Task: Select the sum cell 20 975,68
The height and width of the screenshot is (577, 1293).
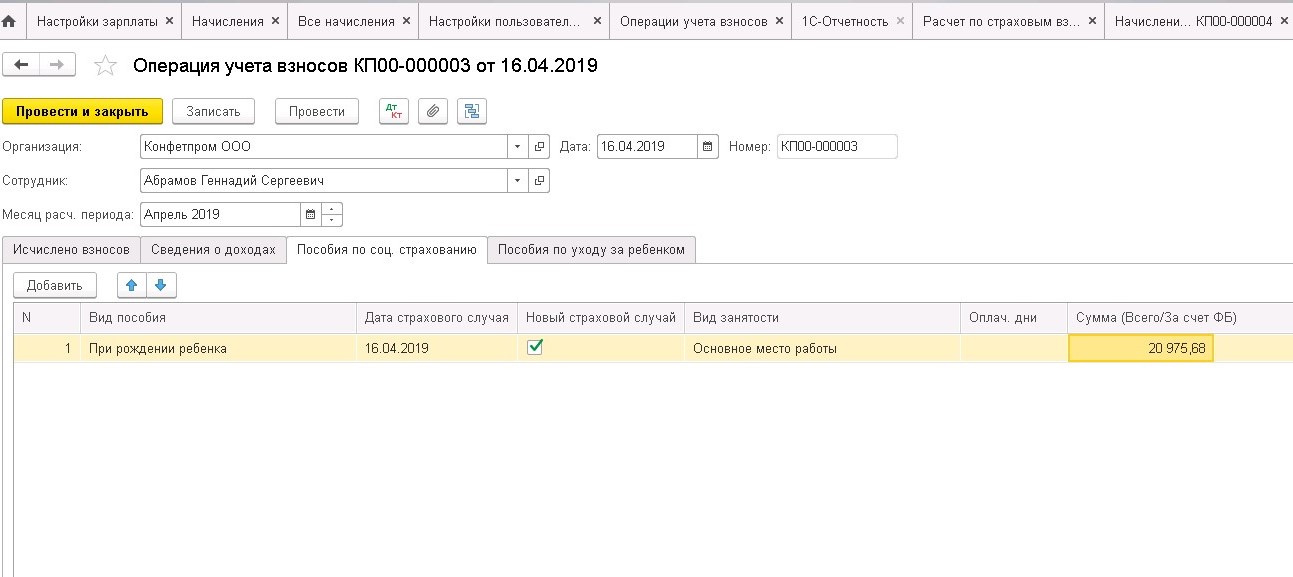Action: [x=1140, y=348]
